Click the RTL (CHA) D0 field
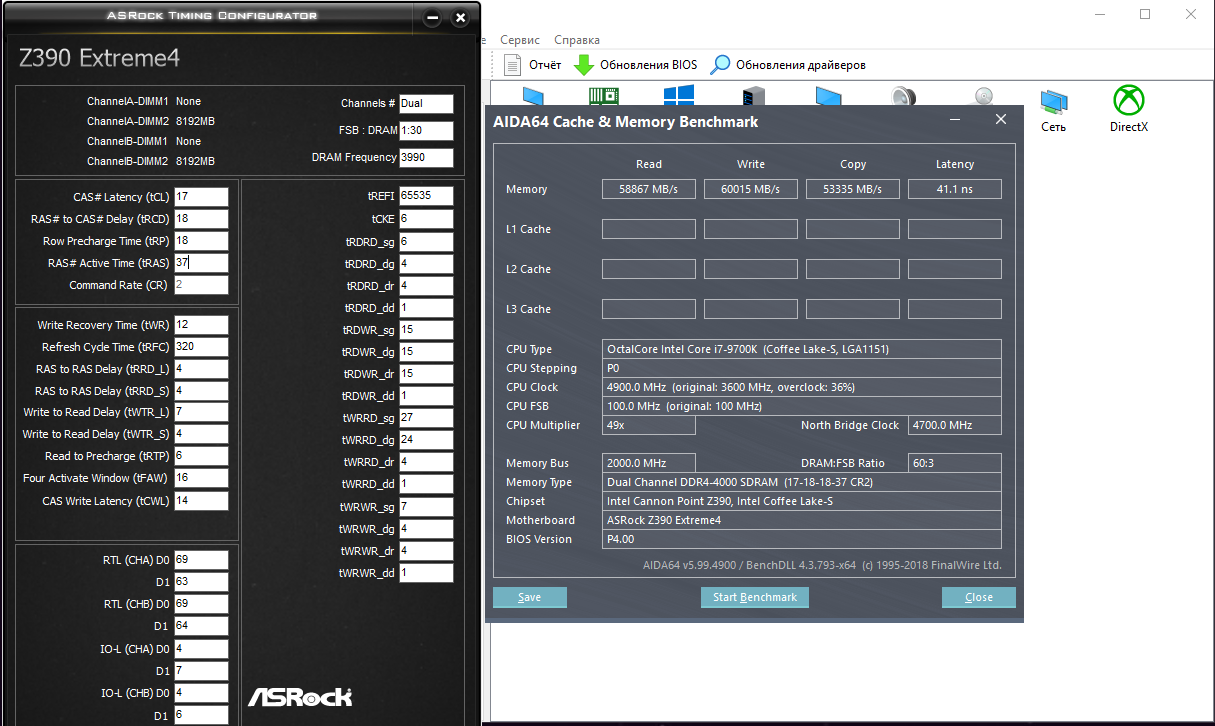The height and width of the screenshot is (726, 1215). (201, 560)
